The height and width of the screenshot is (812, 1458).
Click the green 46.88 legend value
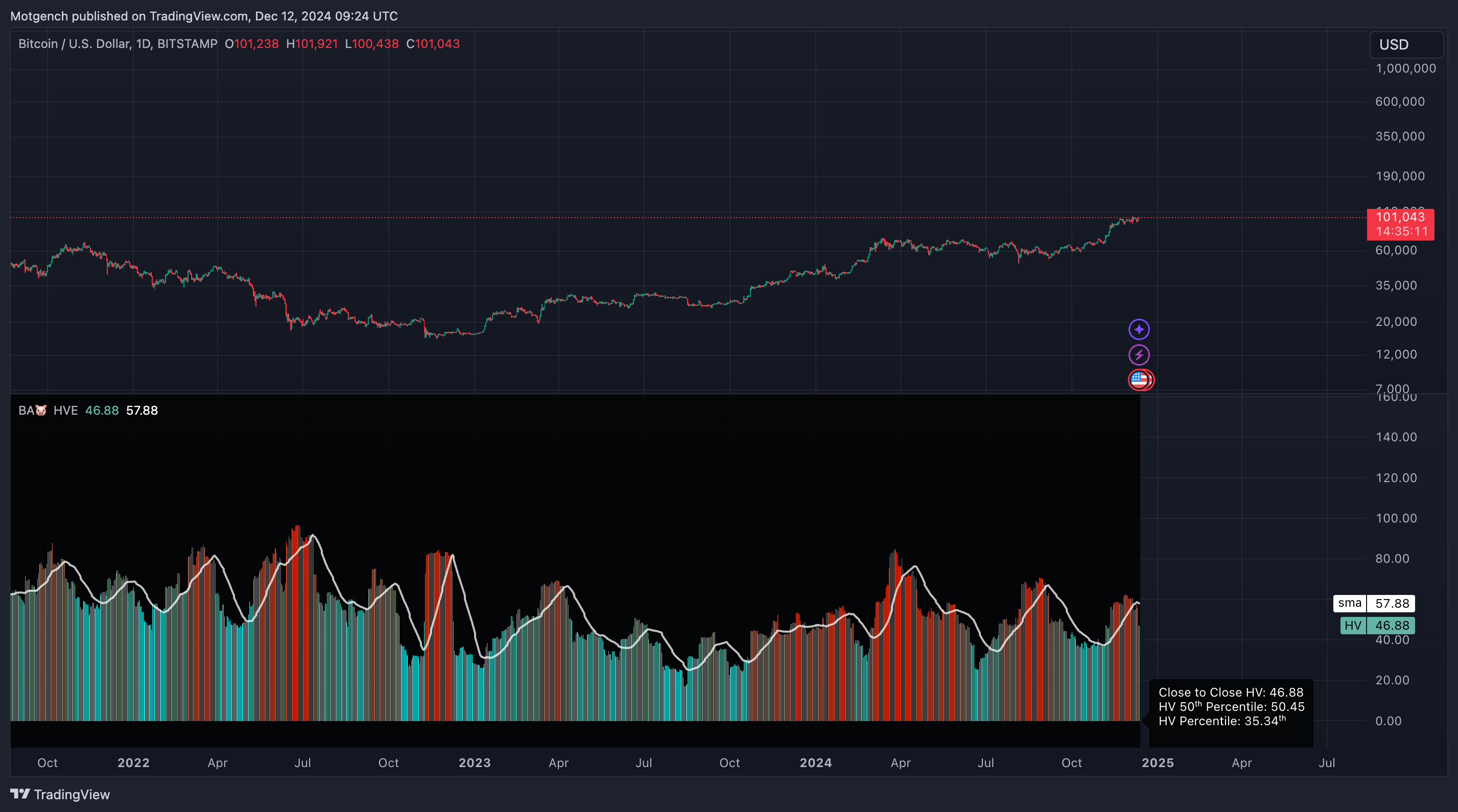click(x=102, y=411)
